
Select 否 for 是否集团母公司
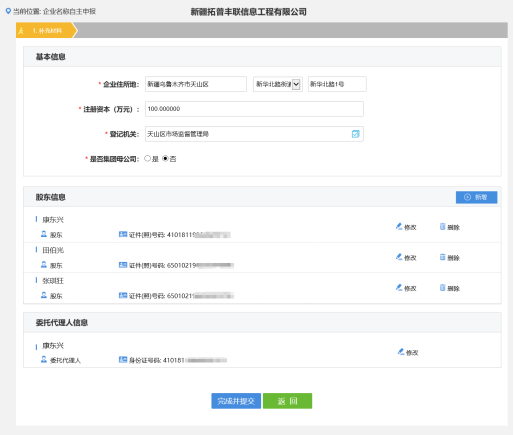click(x=165, y=159)
